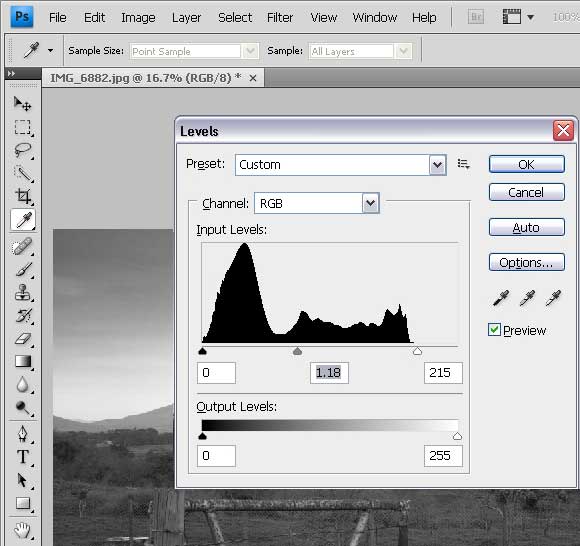Click the input shadow field showing 0
This screenshot has width=580, height=546.
216,373
